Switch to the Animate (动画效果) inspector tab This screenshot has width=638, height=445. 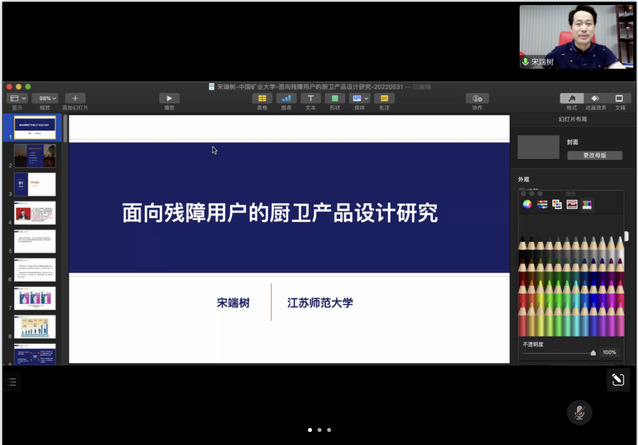(595, 98)
